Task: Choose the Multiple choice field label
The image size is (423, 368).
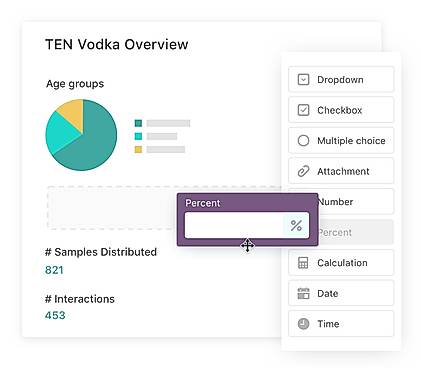Action: [351, 141]
